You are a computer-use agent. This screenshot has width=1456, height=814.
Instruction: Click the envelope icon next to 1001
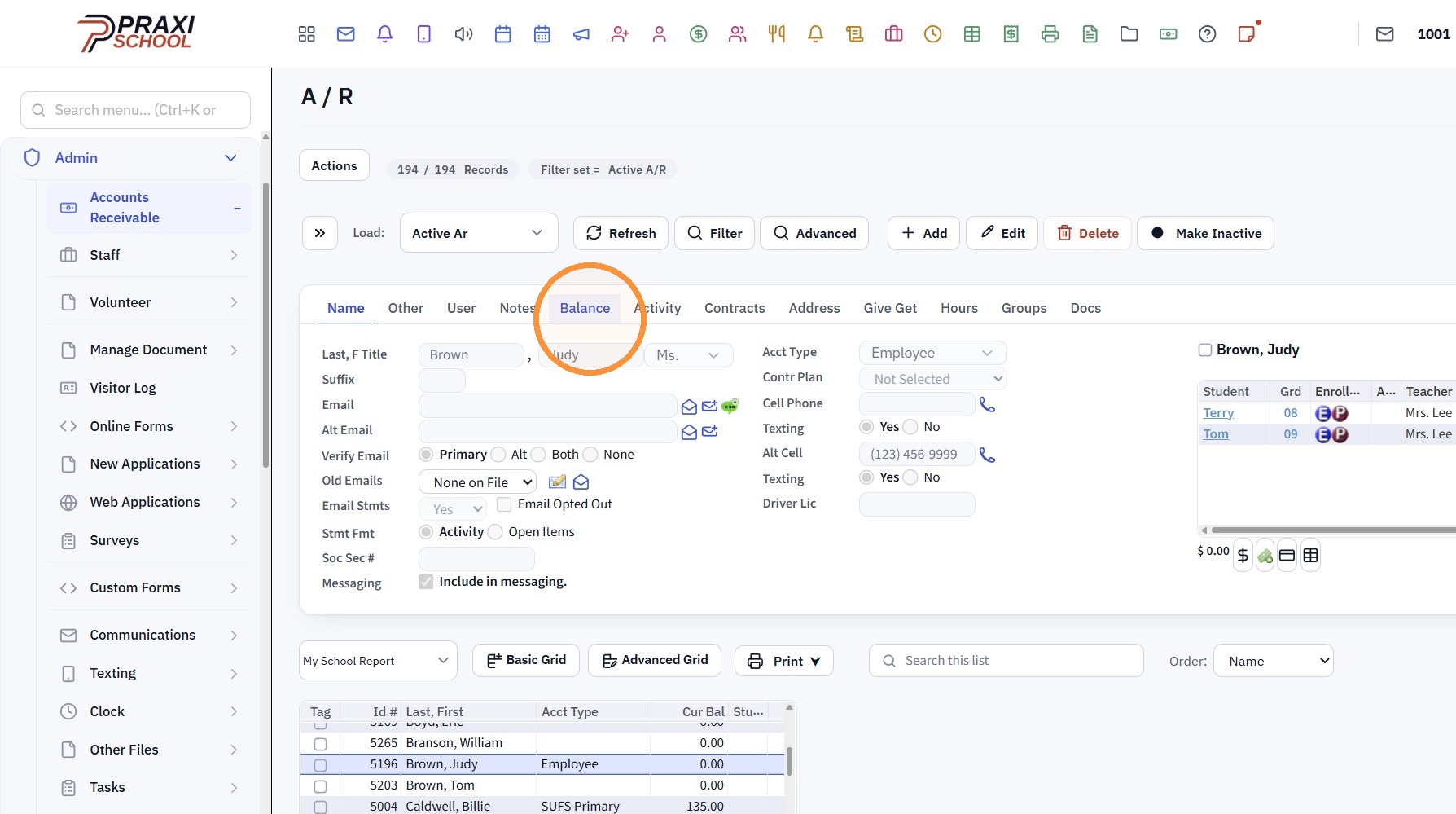[x=1384, y=34]
